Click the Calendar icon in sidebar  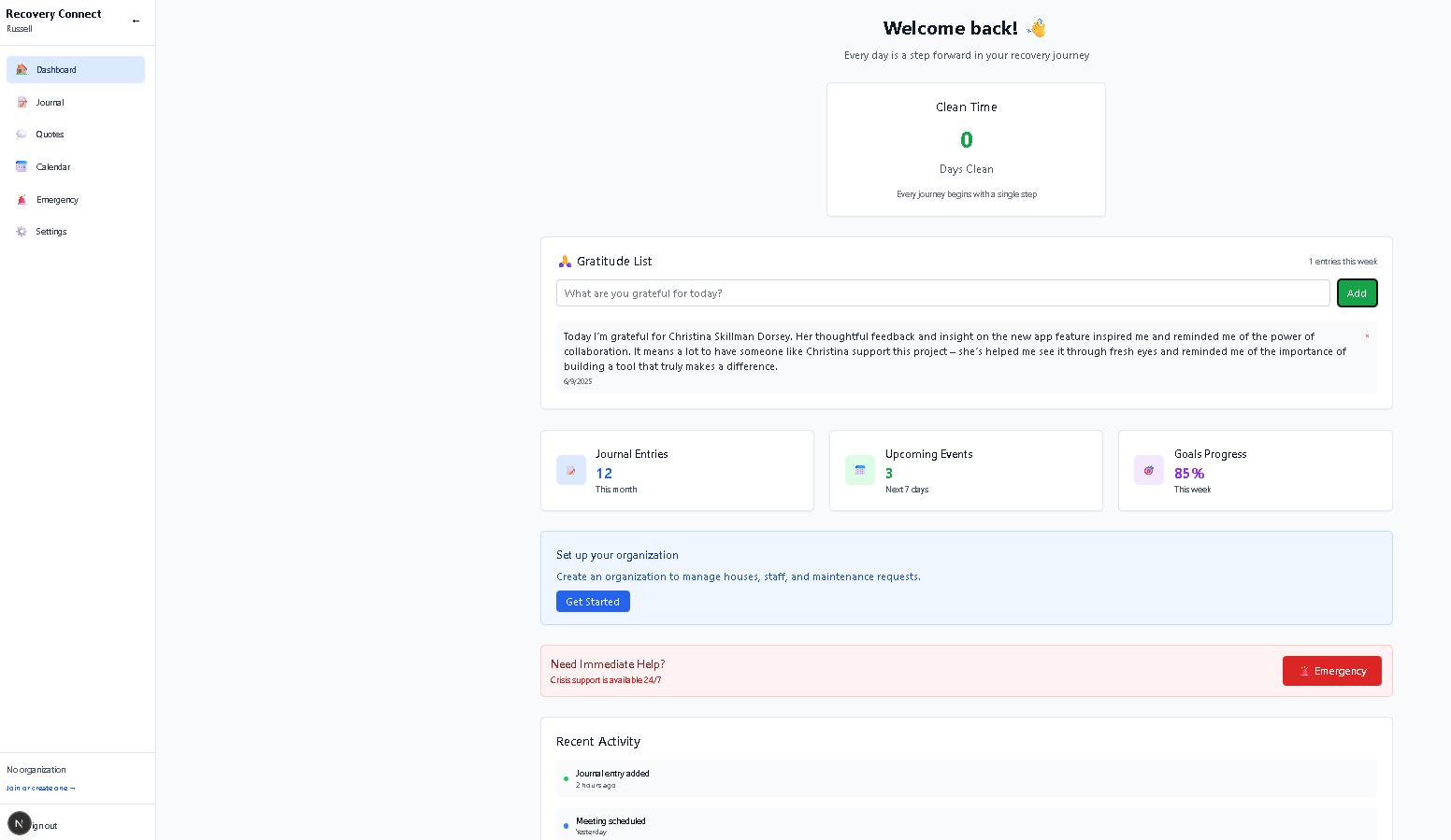[22, 167]
